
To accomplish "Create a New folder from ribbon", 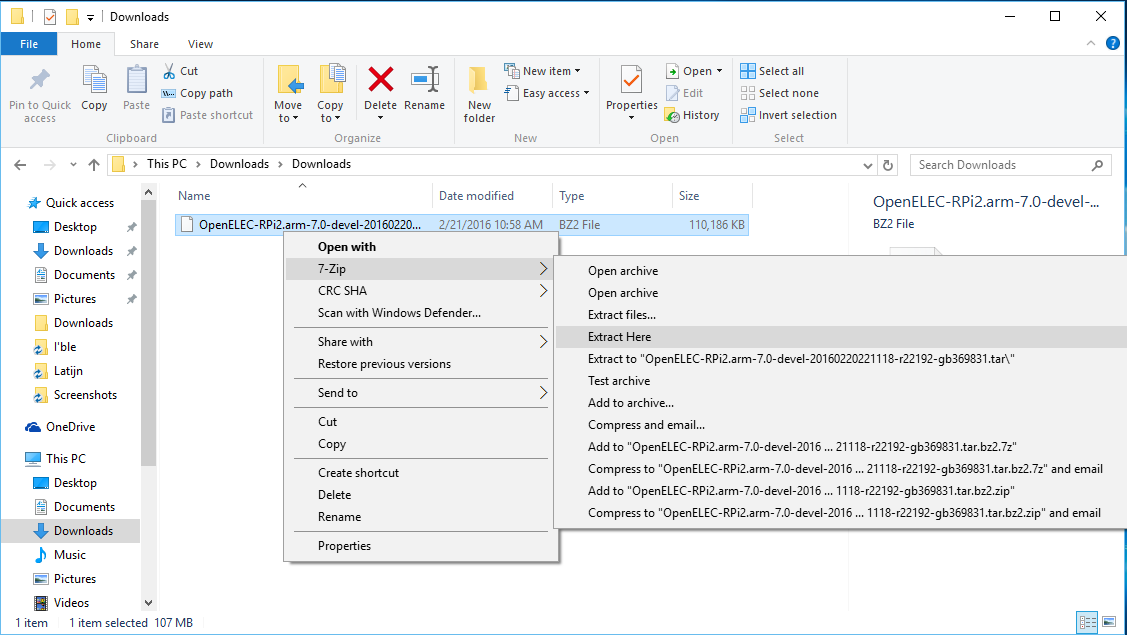I will [x=479, y=94].
